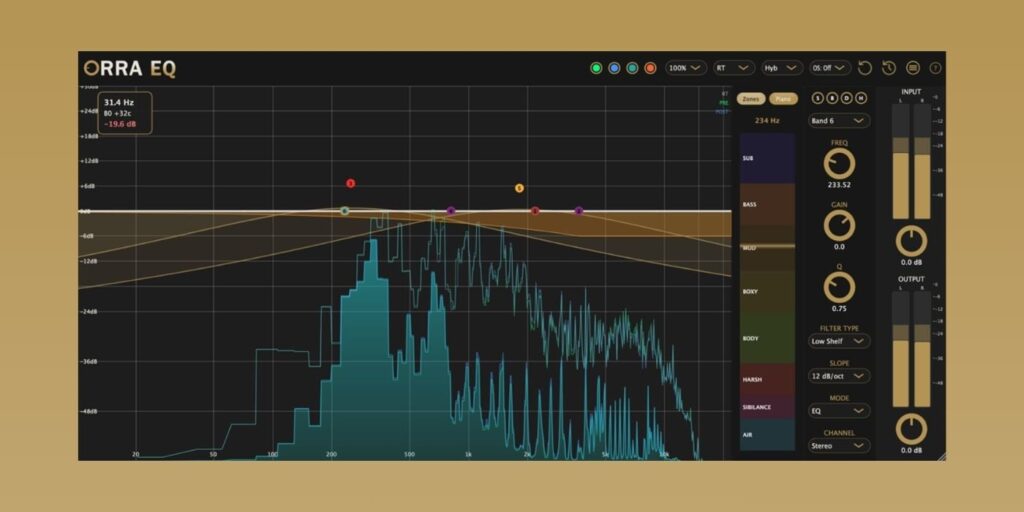Toggle the PRE analyzer legend label
This screenshot has height=512, width=1024.
[x=724, y=103]
